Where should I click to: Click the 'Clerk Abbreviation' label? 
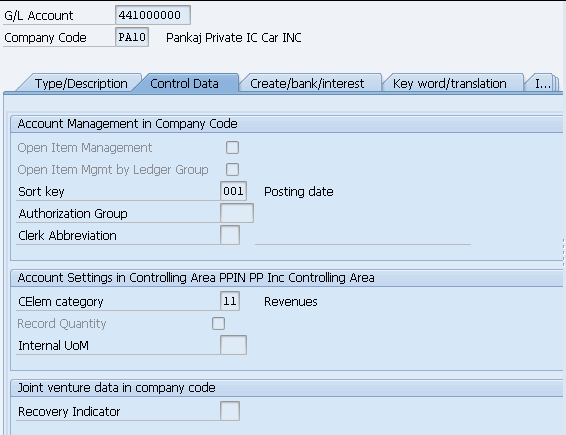pos(67,236)
